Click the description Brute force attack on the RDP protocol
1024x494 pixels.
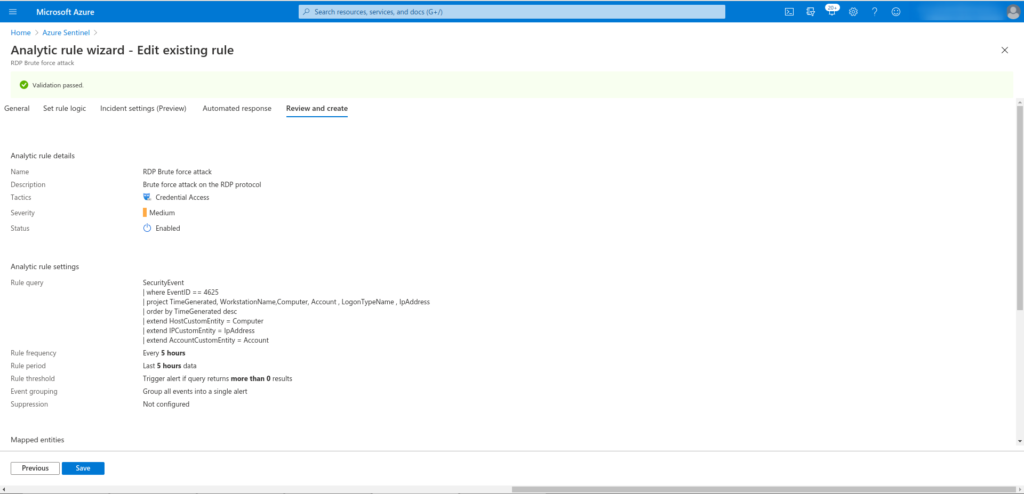tap(202, 185)
